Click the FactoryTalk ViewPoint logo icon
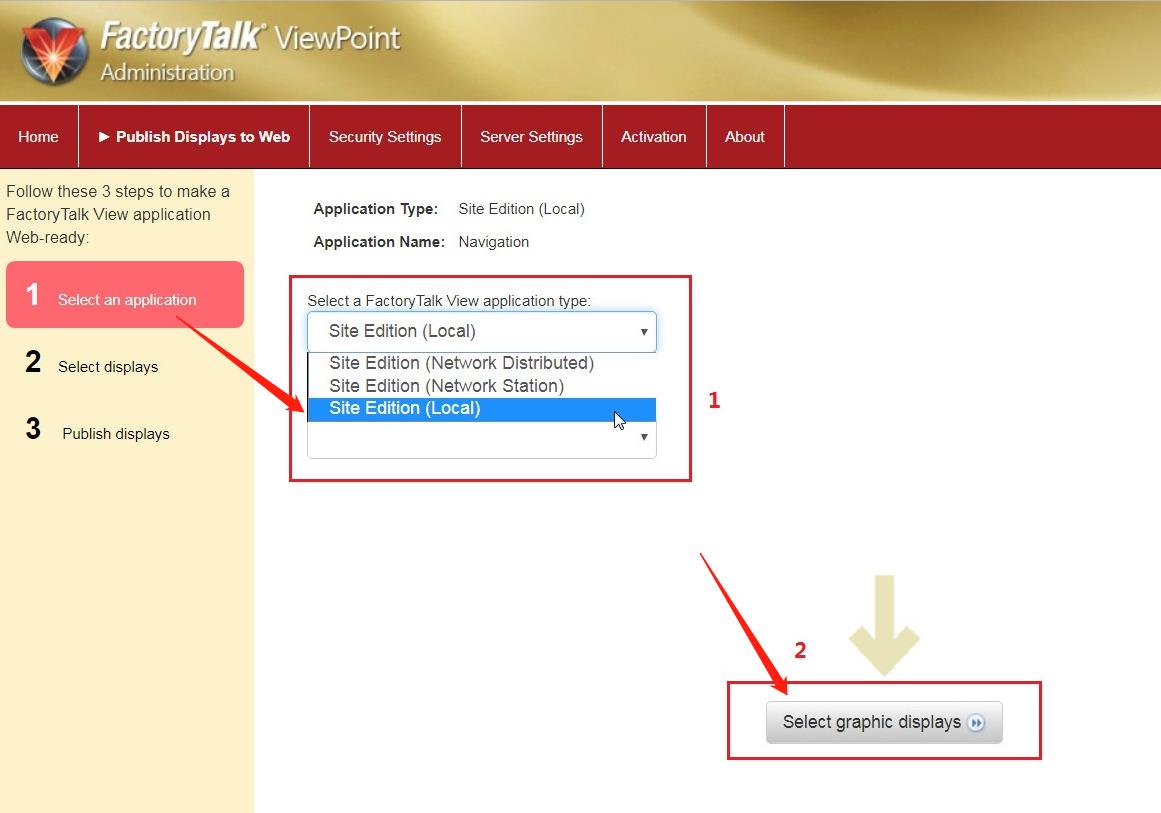 click(54, 50)
